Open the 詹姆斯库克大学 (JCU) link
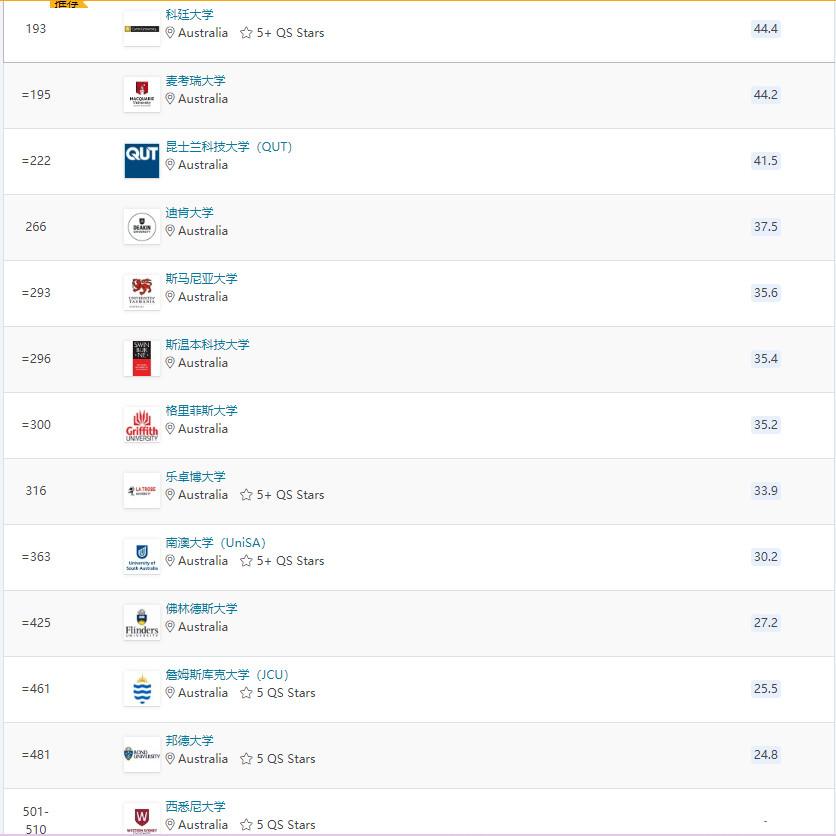This screenshot has width=836, height=836. [x=227, y=675]
